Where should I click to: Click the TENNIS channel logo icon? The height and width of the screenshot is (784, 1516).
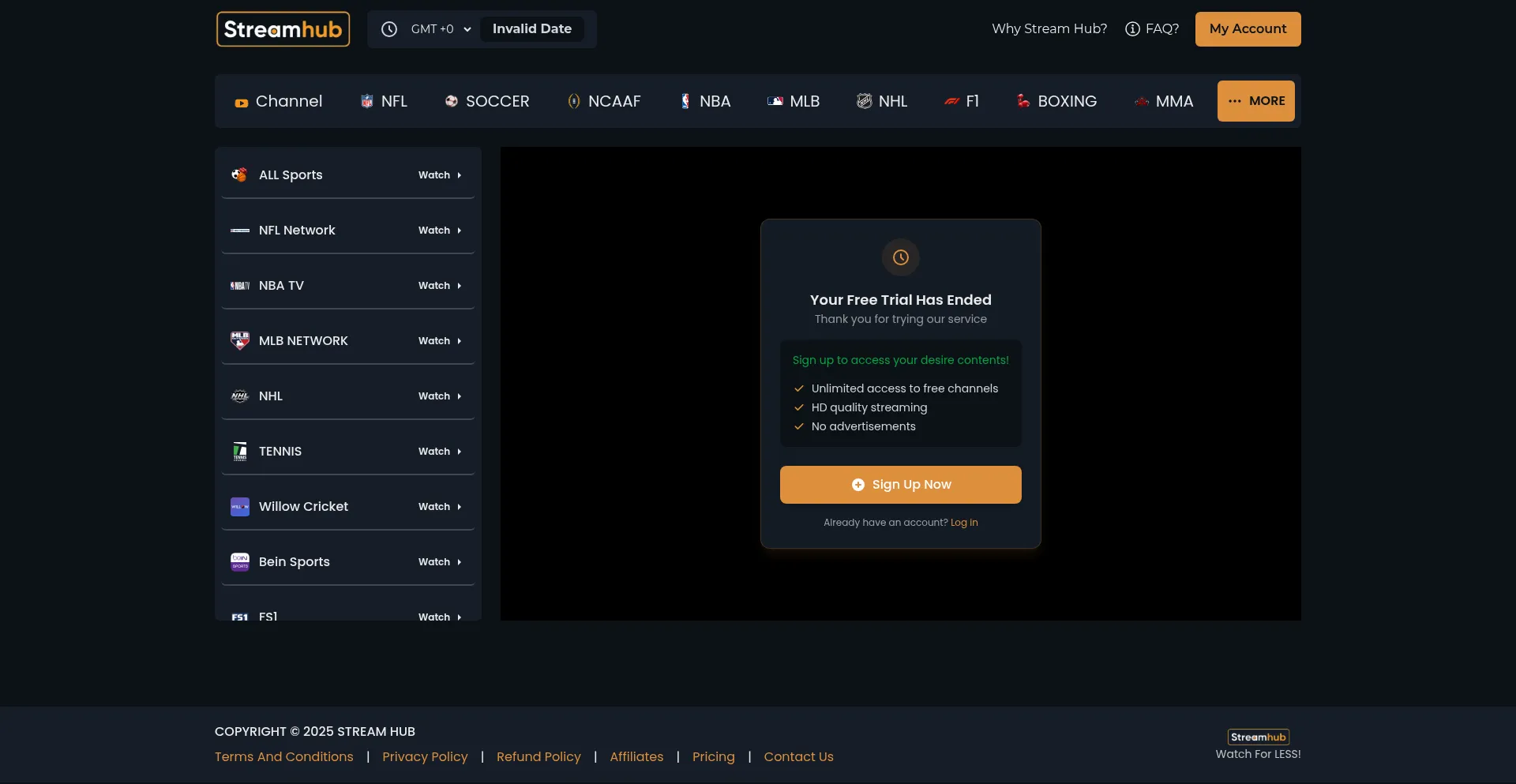point(240,452)
